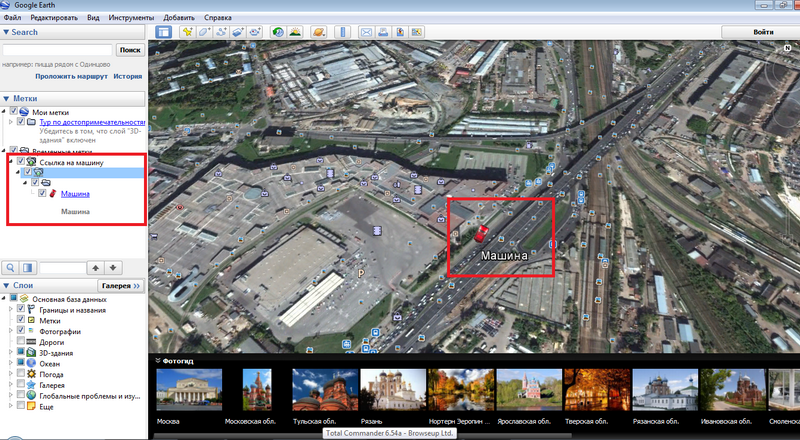
Task: Click the email envelope toolbar icon
Action: 366,33
